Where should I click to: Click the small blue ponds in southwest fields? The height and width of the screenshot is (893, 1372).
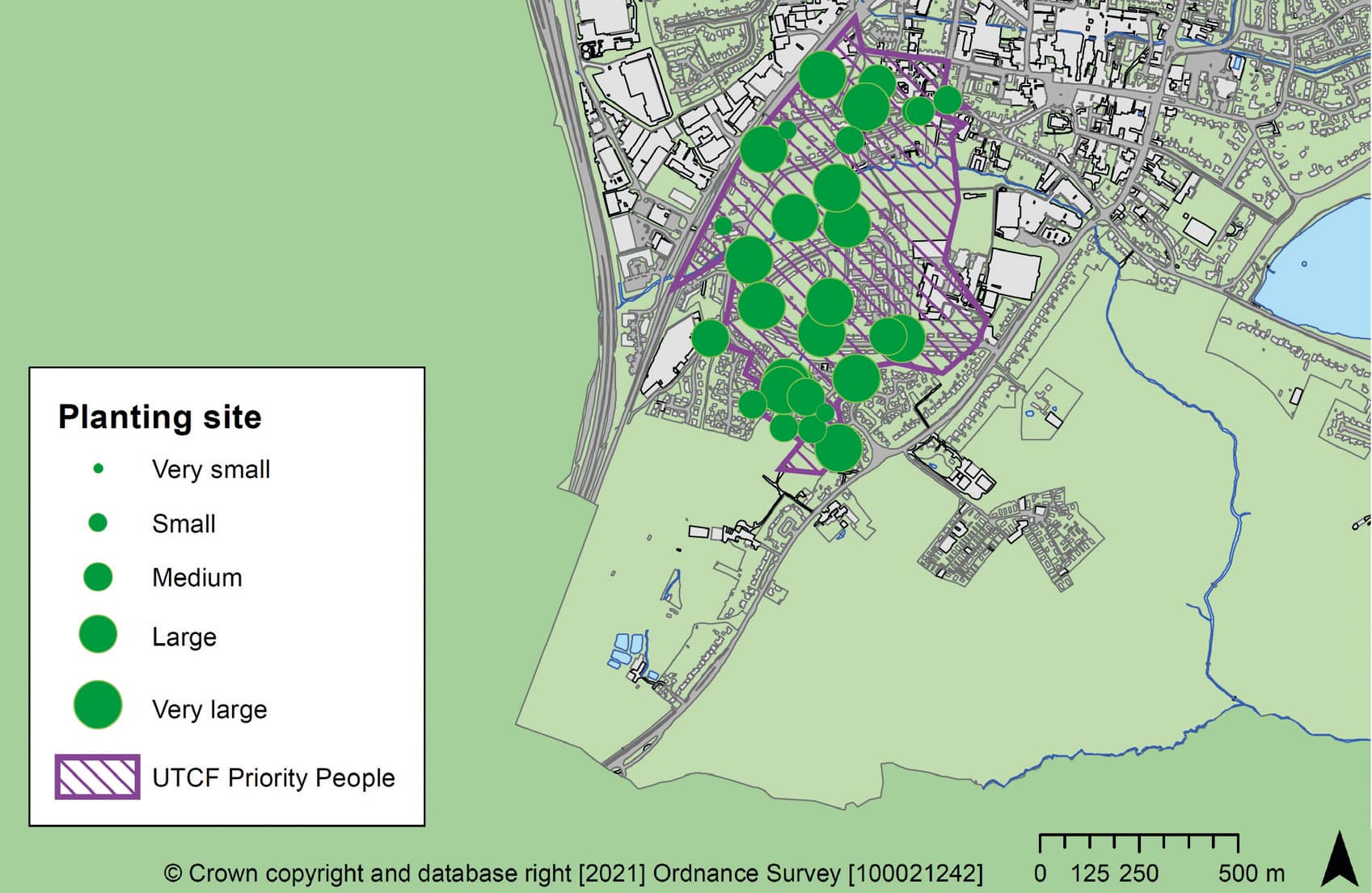[626, 652]
